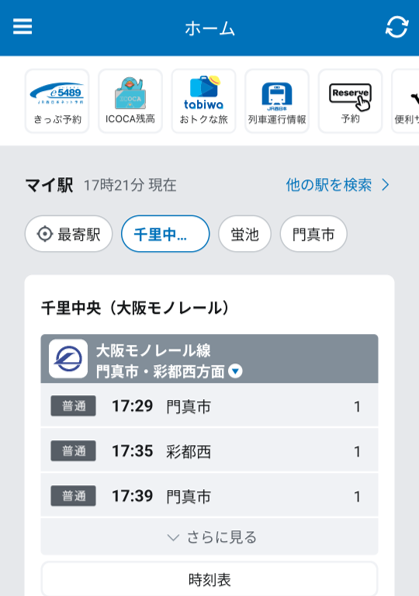The height and width of the screenshot is (596, 419).
Task: Select the 17:39 門真市 departure row
Action: pyautogui.click(x=210, y=495)
